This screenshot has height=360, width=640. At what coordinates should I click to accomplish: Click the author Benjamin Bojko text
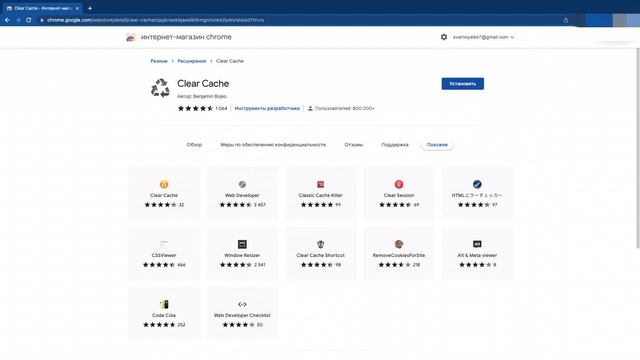(x=202, y=96)
